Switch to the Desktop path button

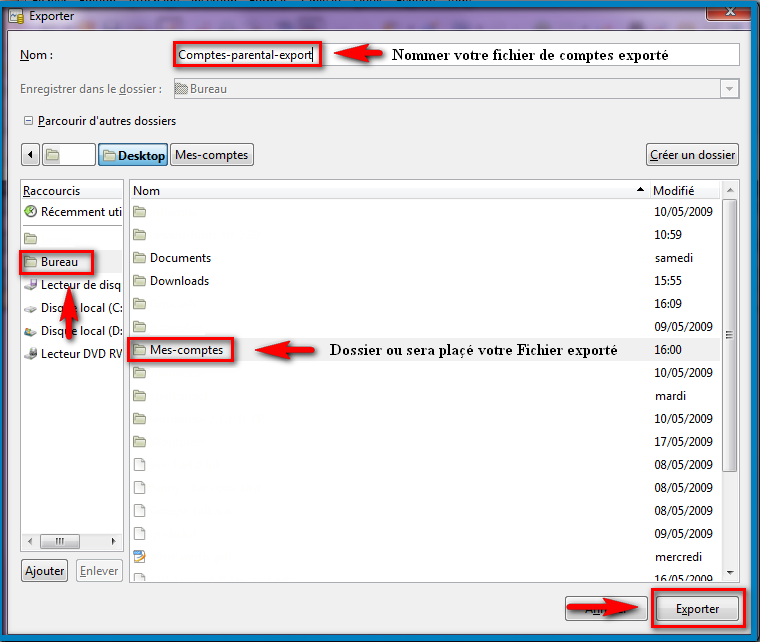point(132,155)
